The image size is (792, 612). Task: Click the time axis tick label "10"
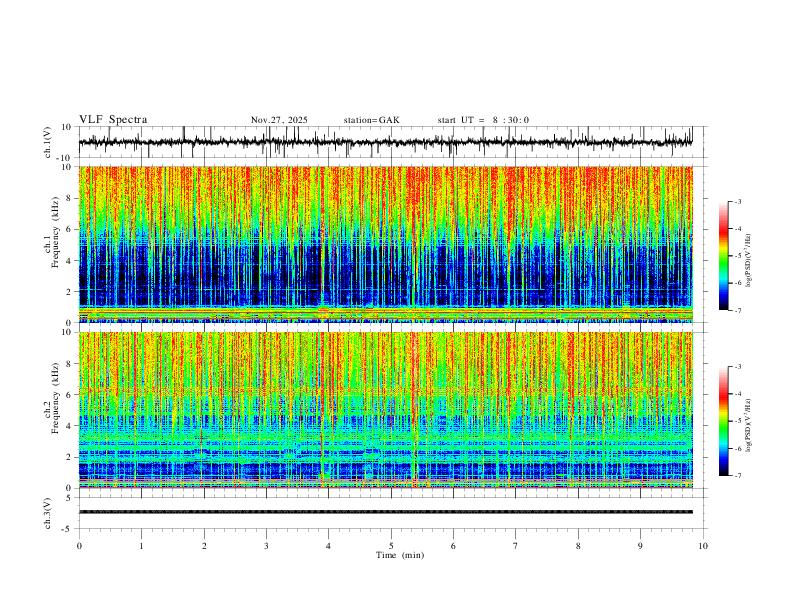[x=703, y=546]
